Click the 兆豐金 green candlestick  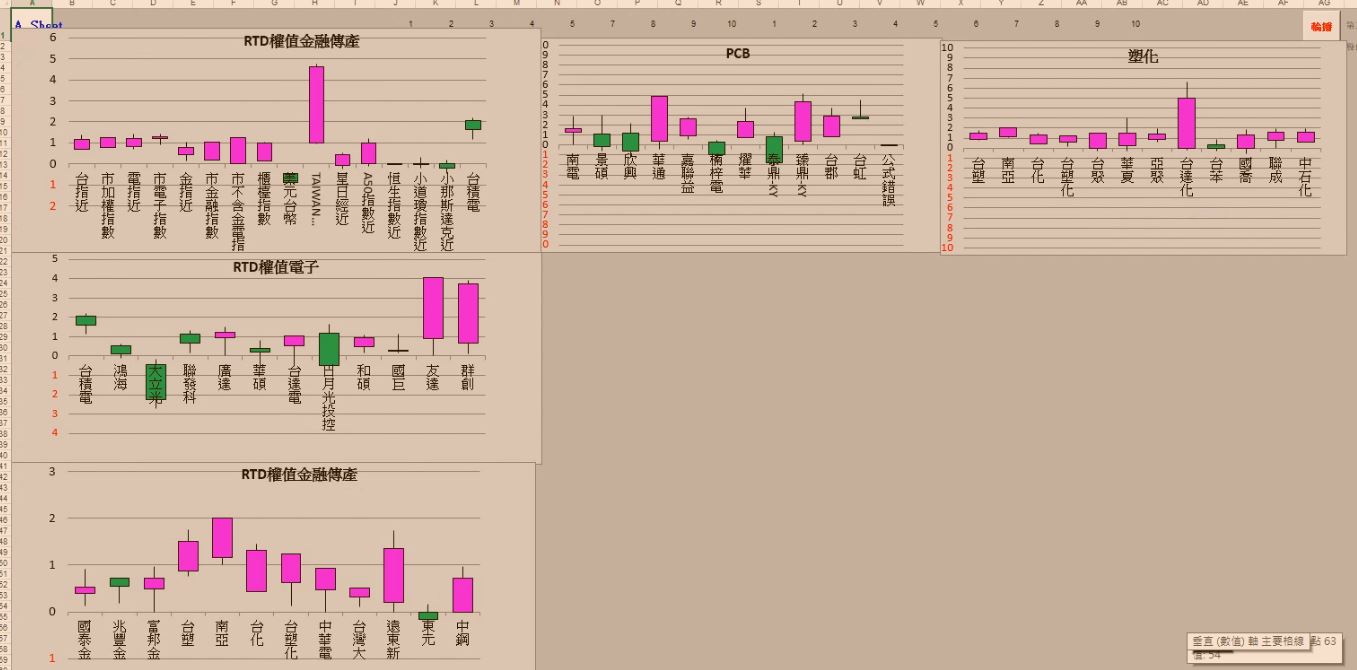(119, 582)
